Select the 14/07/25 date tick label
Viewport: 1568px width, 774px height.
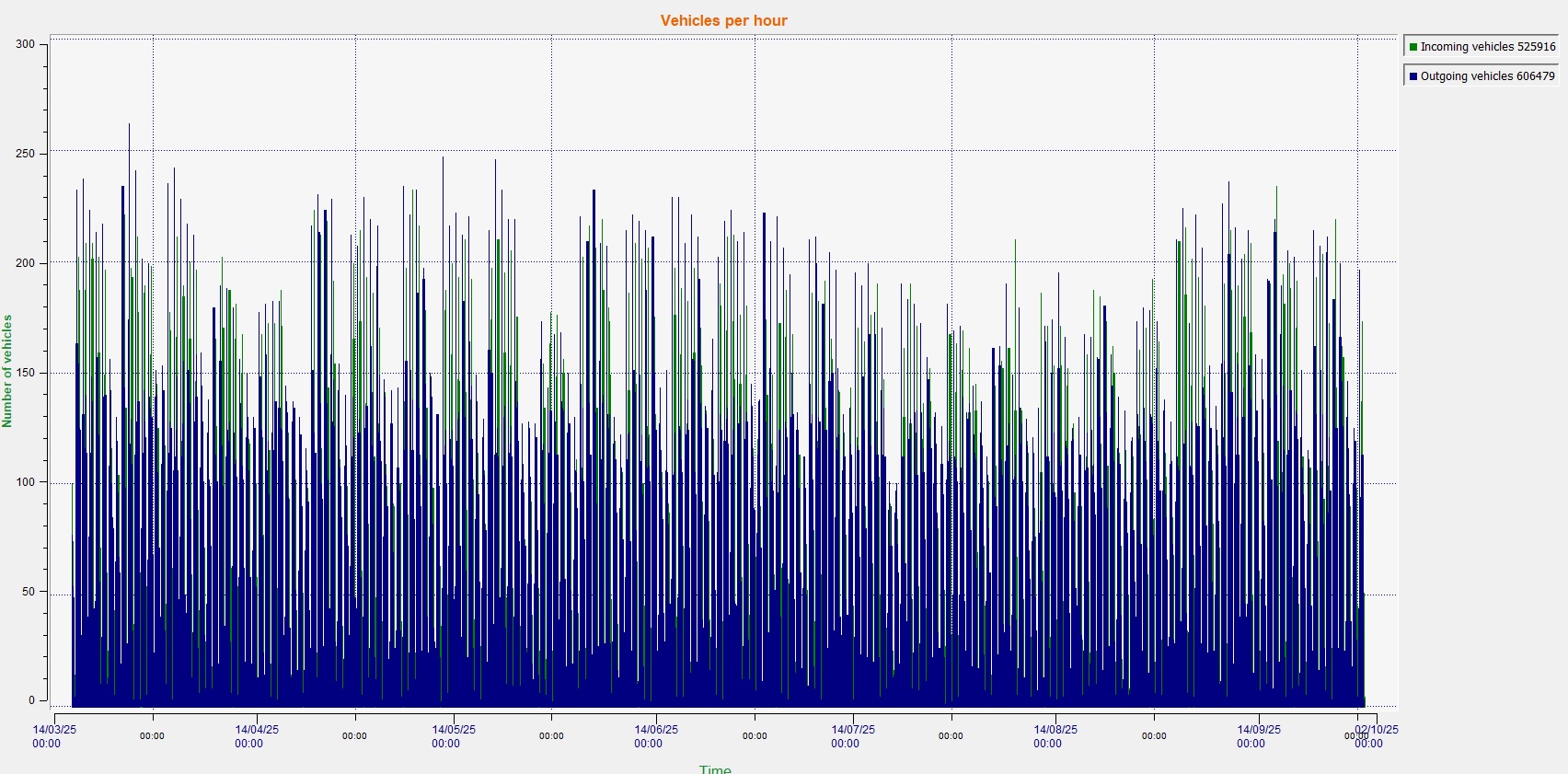click(853, 730)
